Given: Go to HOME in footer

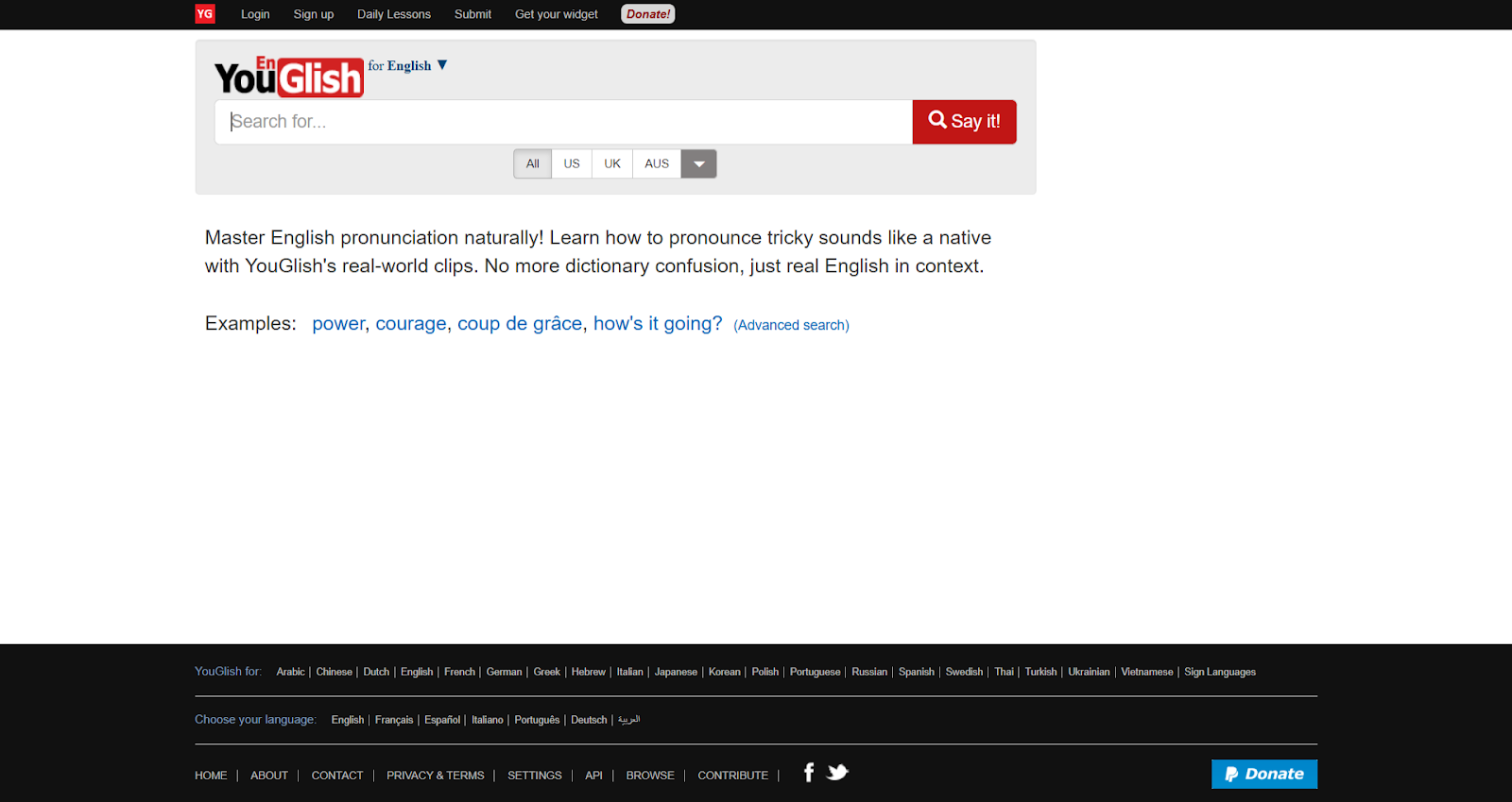Looking at the screenshot, I should [x=211, y=776].
